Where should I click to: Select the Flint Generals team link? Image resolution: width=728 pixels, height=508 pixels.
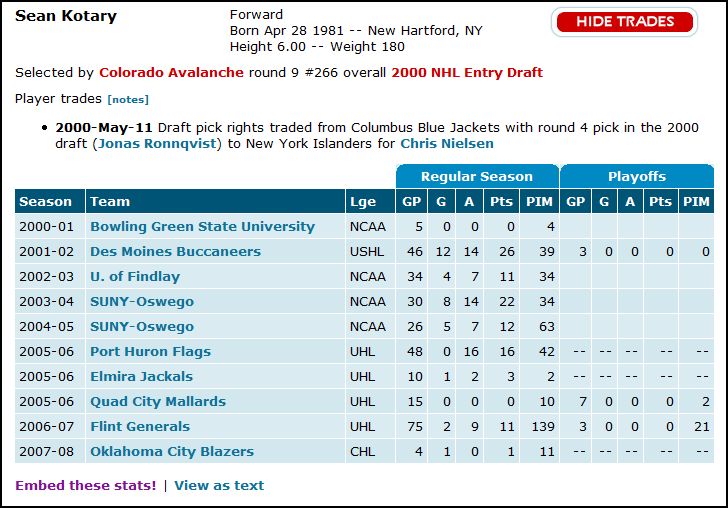(x=140, y=427)
